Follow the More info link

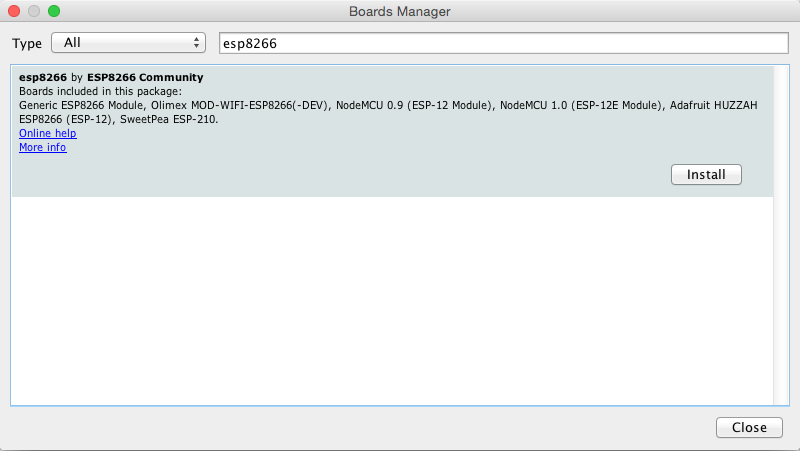[x=42, y=147]
